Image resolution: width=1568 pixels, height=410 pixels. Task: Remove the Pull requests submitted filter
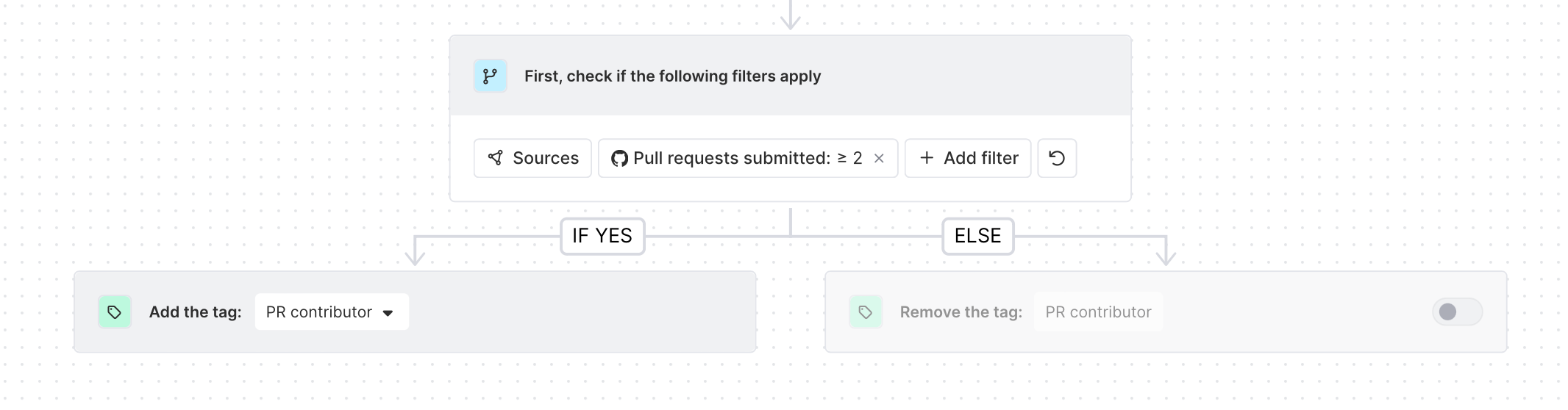pyautogui.click(x=879, y=159)
